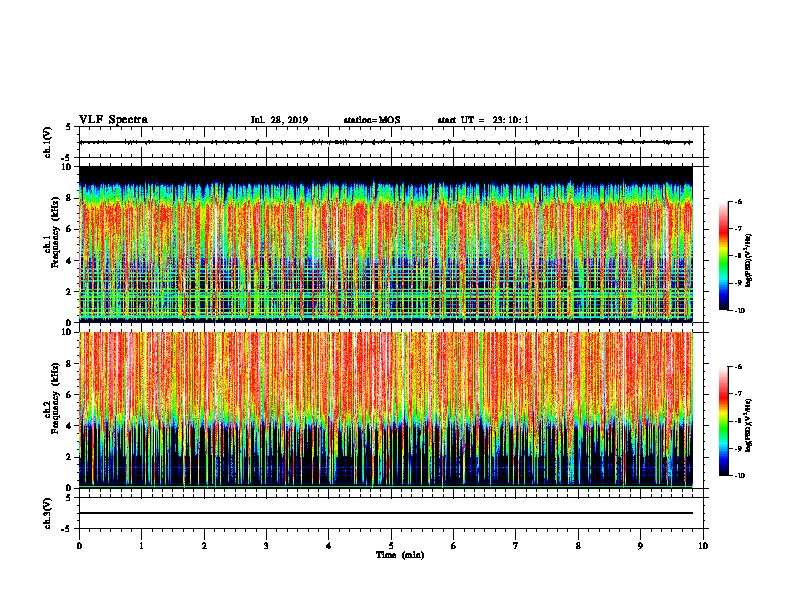Click the "Time (min)" x-axis label
Viewport: 792px width, 612px height.
[400, 555]
